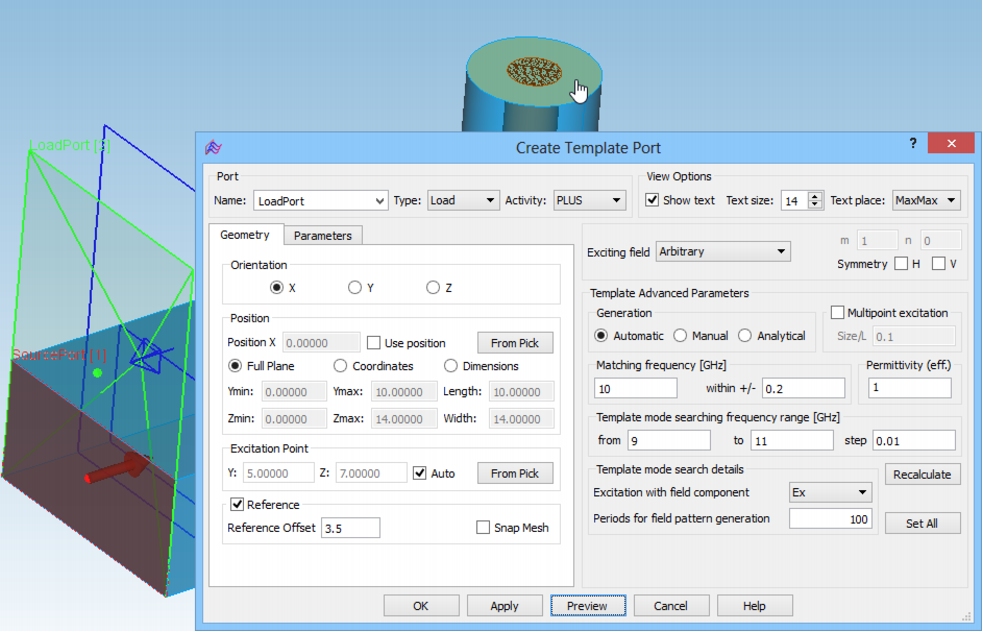Open the Text place dropdown
Viewport: 983px width, 632px height.
point(926,200)
